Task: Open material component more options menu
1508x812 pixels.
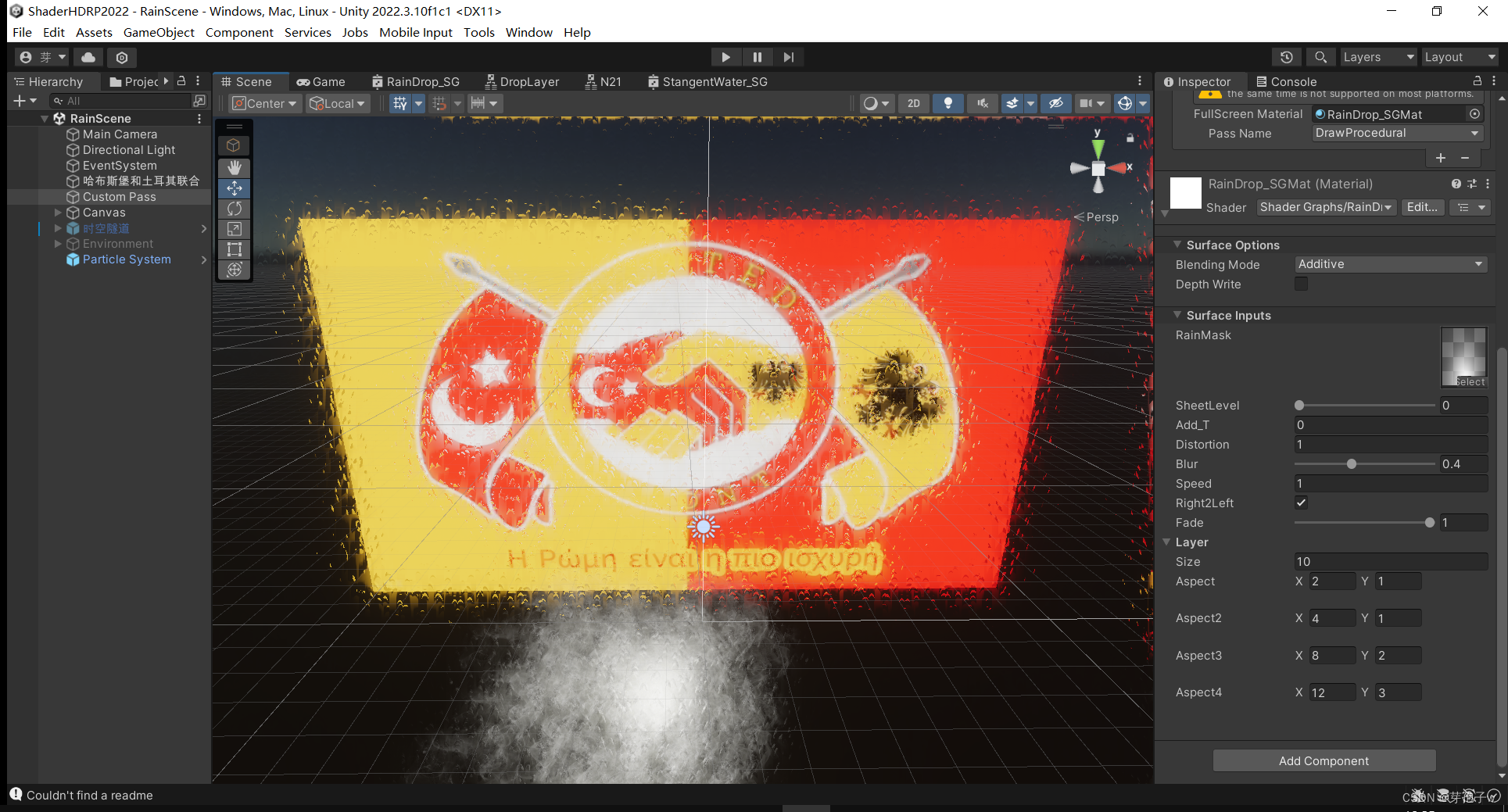Action: 1488,184
